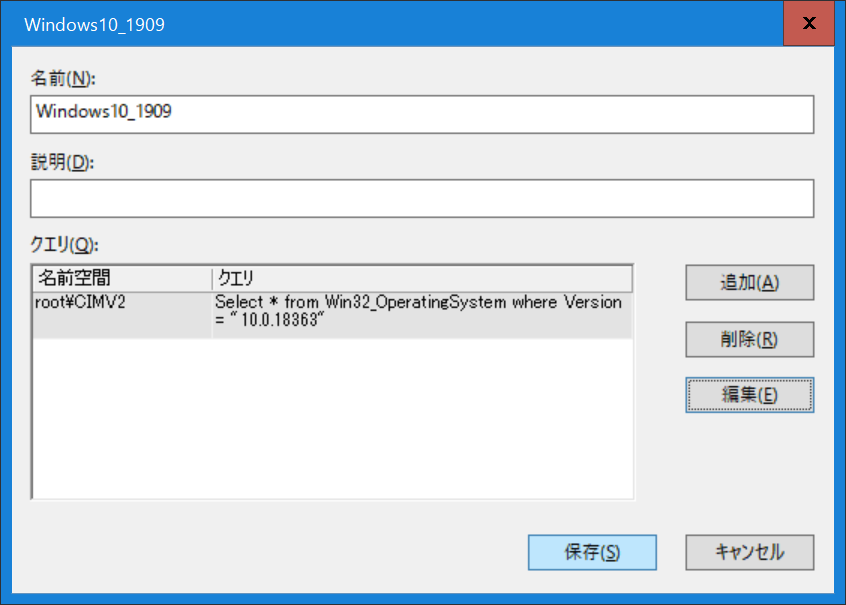Cancel the dialog with キャンセル
Viewport: 846px width, 605px height.
pyautogui.click(x=749, y=552)
